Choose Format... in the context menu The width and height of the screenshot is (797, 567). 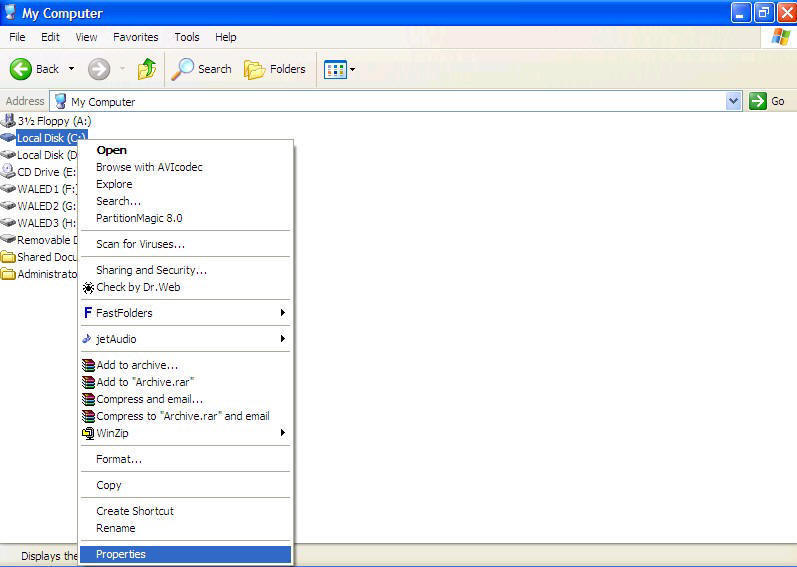(186, 459)
